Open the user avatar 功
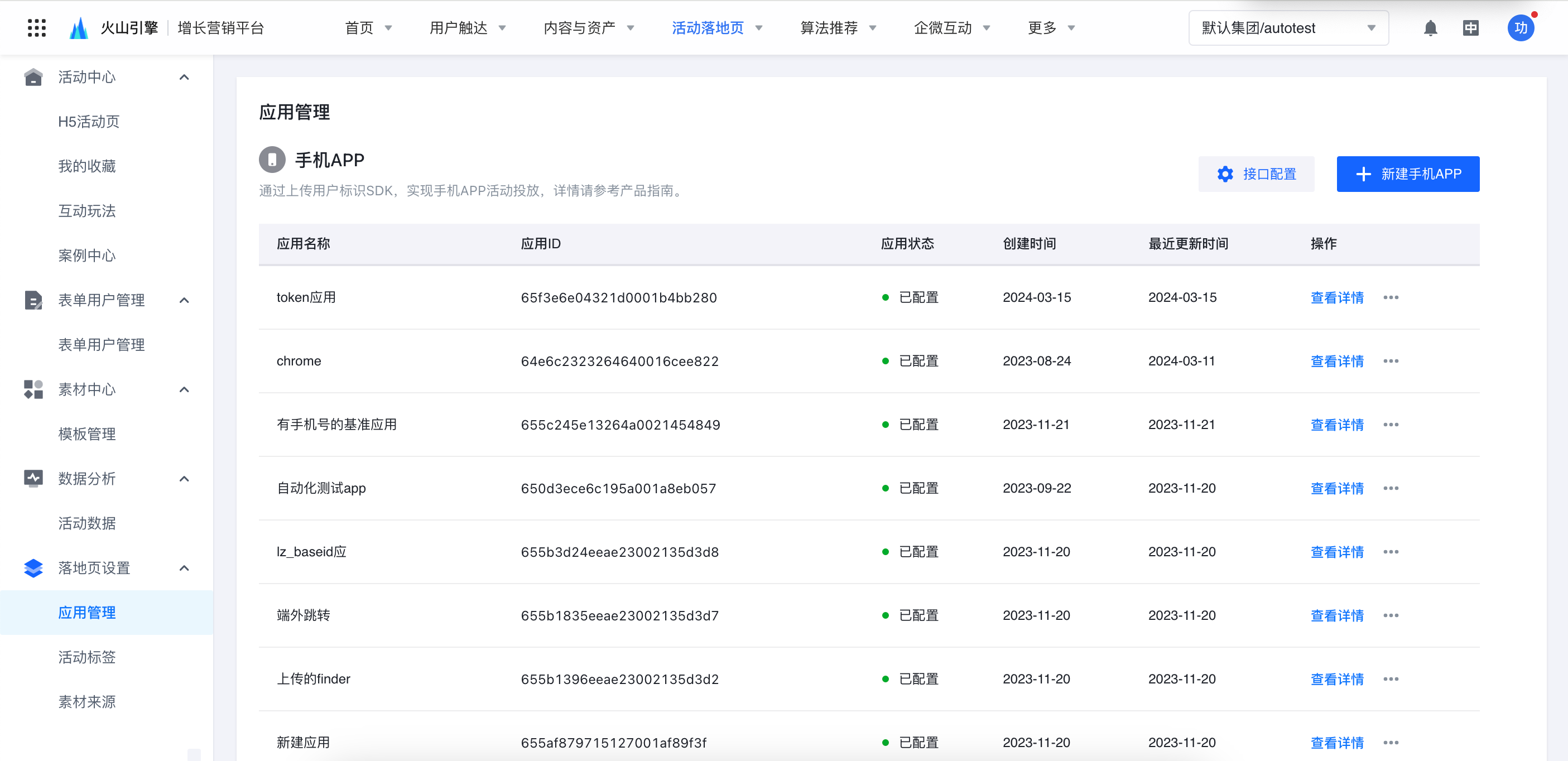Screen dimensions: 1568x761 [1521, 28]
